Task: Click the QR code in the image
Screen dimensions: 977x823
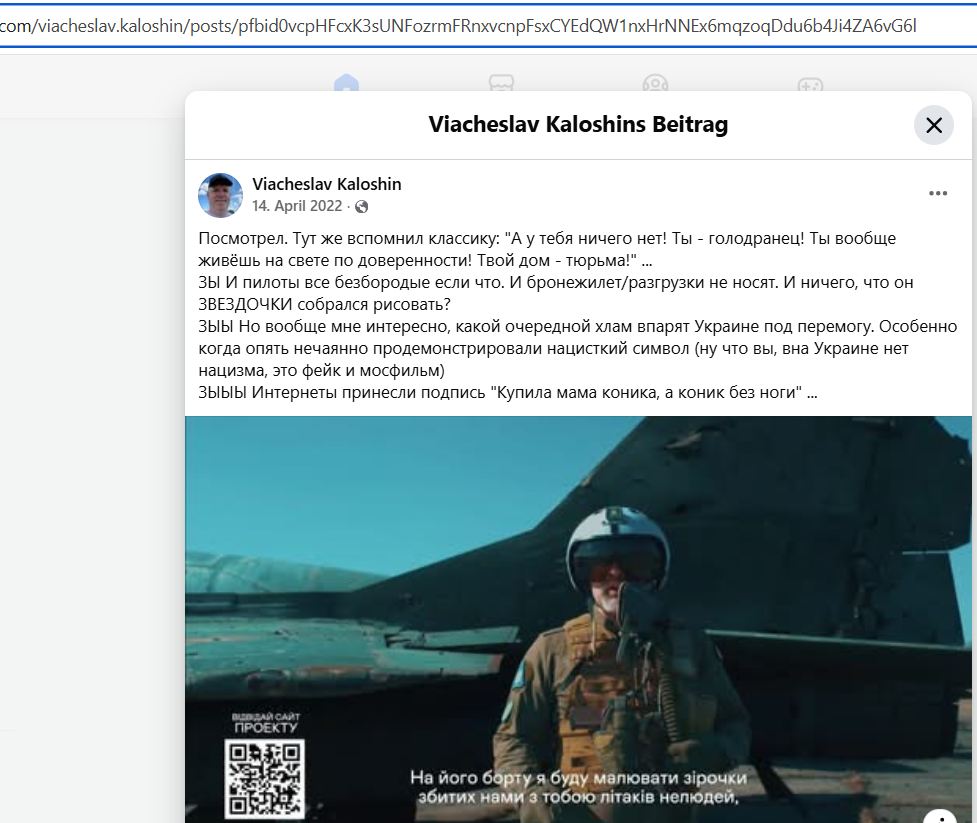Action: pos(265,778)
